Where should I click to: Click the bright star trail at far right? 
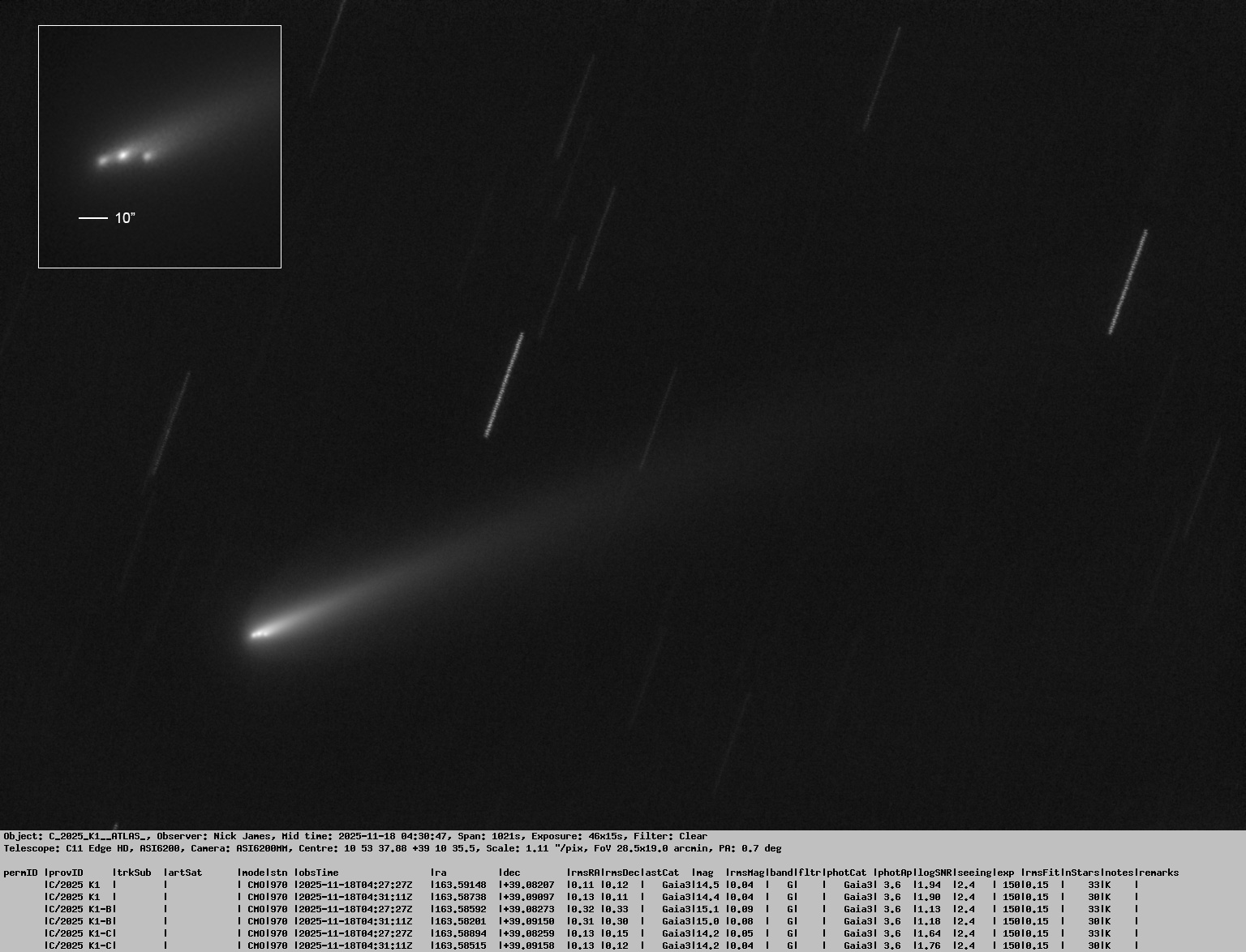click(1128, 281)
